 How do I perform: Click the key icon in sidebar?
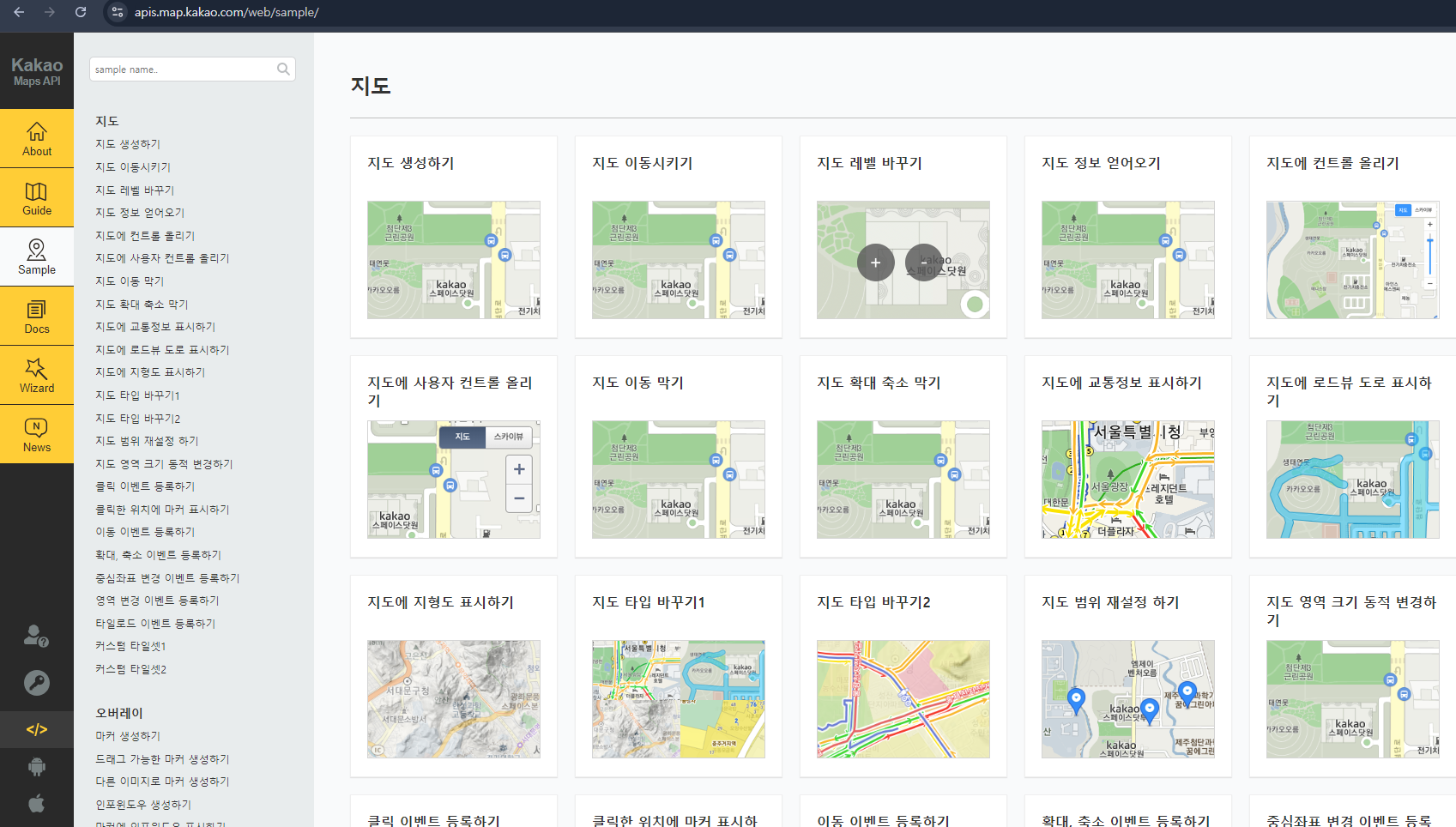click(x=36, y=683)
